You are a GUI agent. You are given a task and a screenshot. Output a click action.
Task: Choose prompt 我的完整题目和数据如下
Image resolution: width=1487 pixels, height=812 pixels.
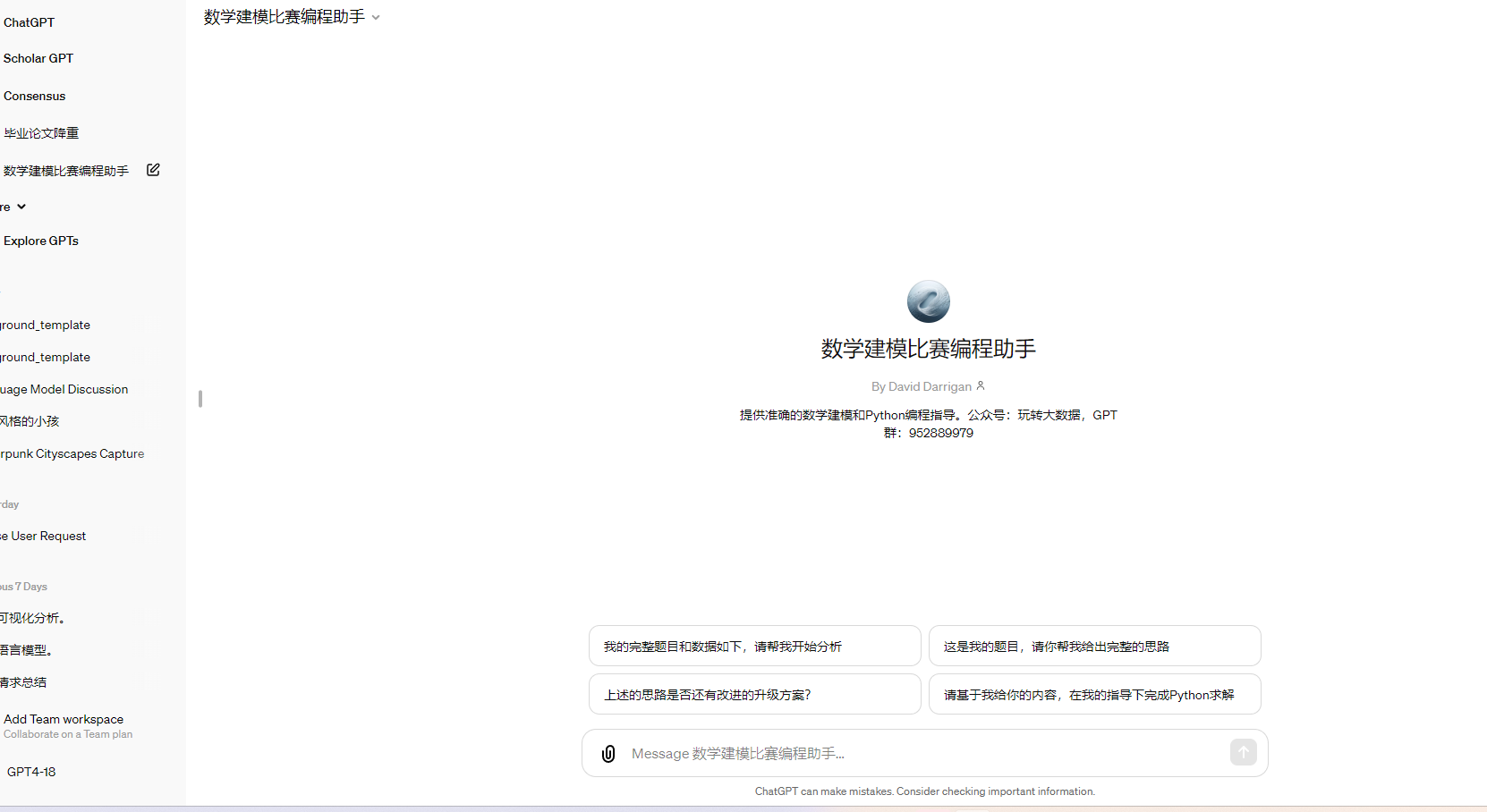pyautogui.click(x=754, y=646)
